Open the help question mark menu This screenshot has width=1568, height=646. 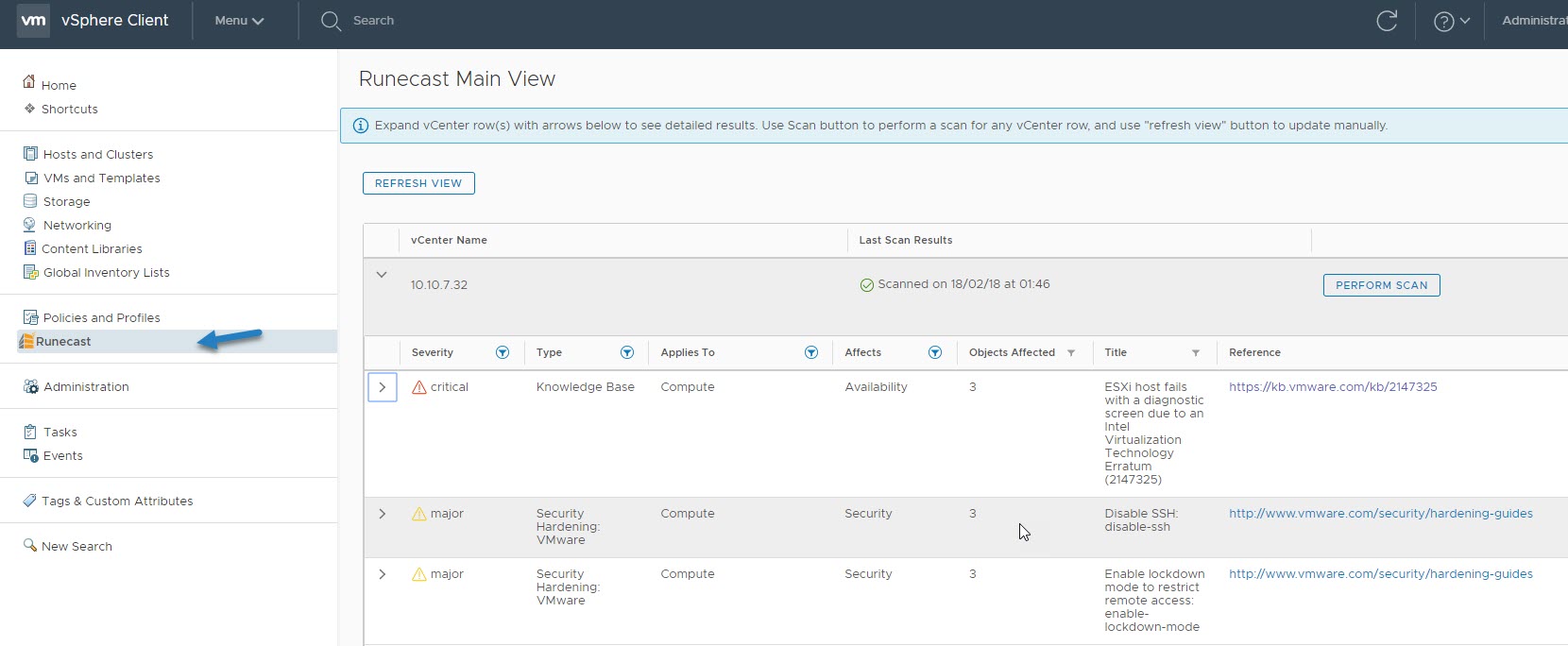pos(1452,21)
